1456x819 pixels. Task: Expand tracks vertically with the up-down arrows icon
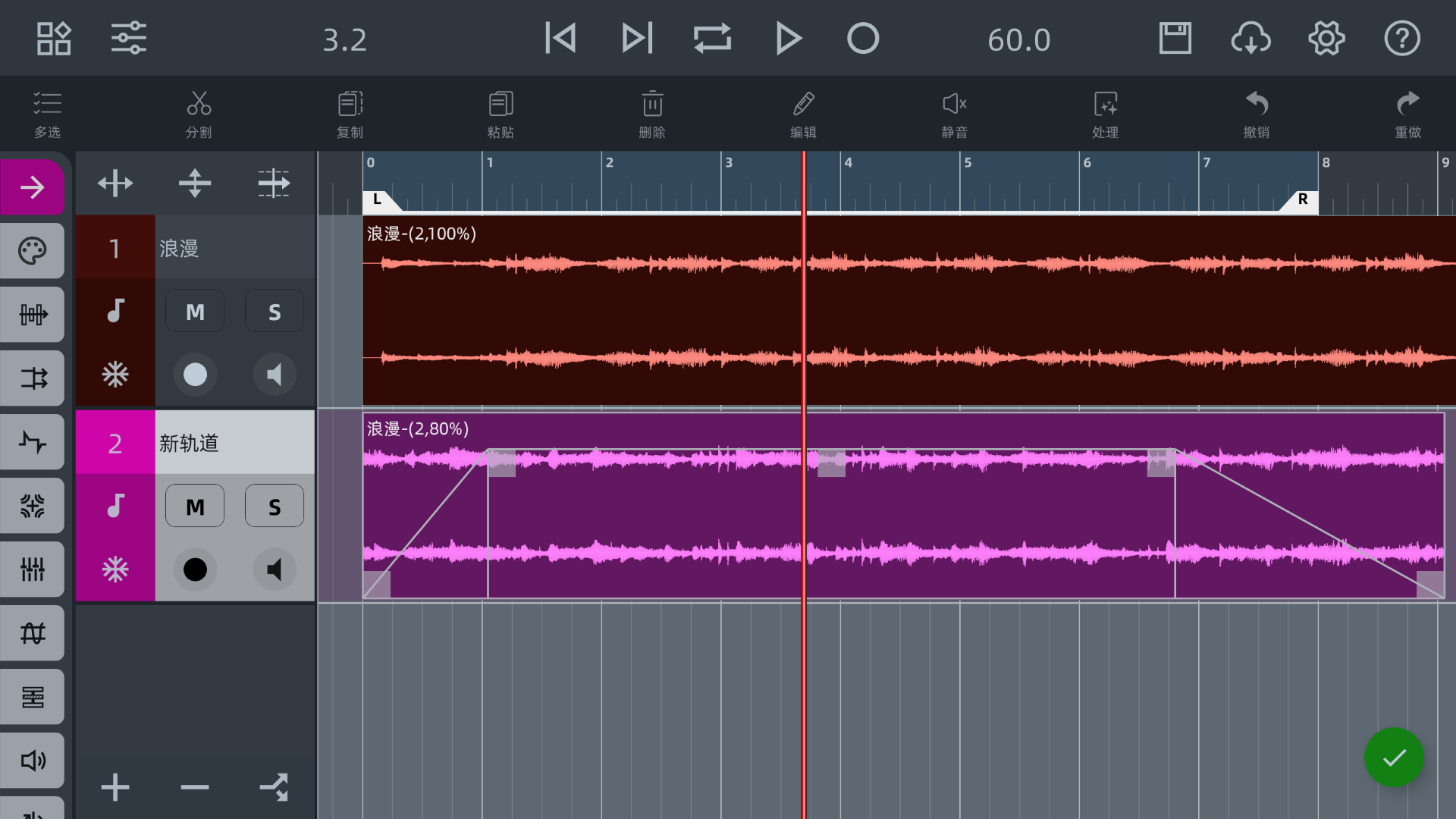(x=195, y=183)
